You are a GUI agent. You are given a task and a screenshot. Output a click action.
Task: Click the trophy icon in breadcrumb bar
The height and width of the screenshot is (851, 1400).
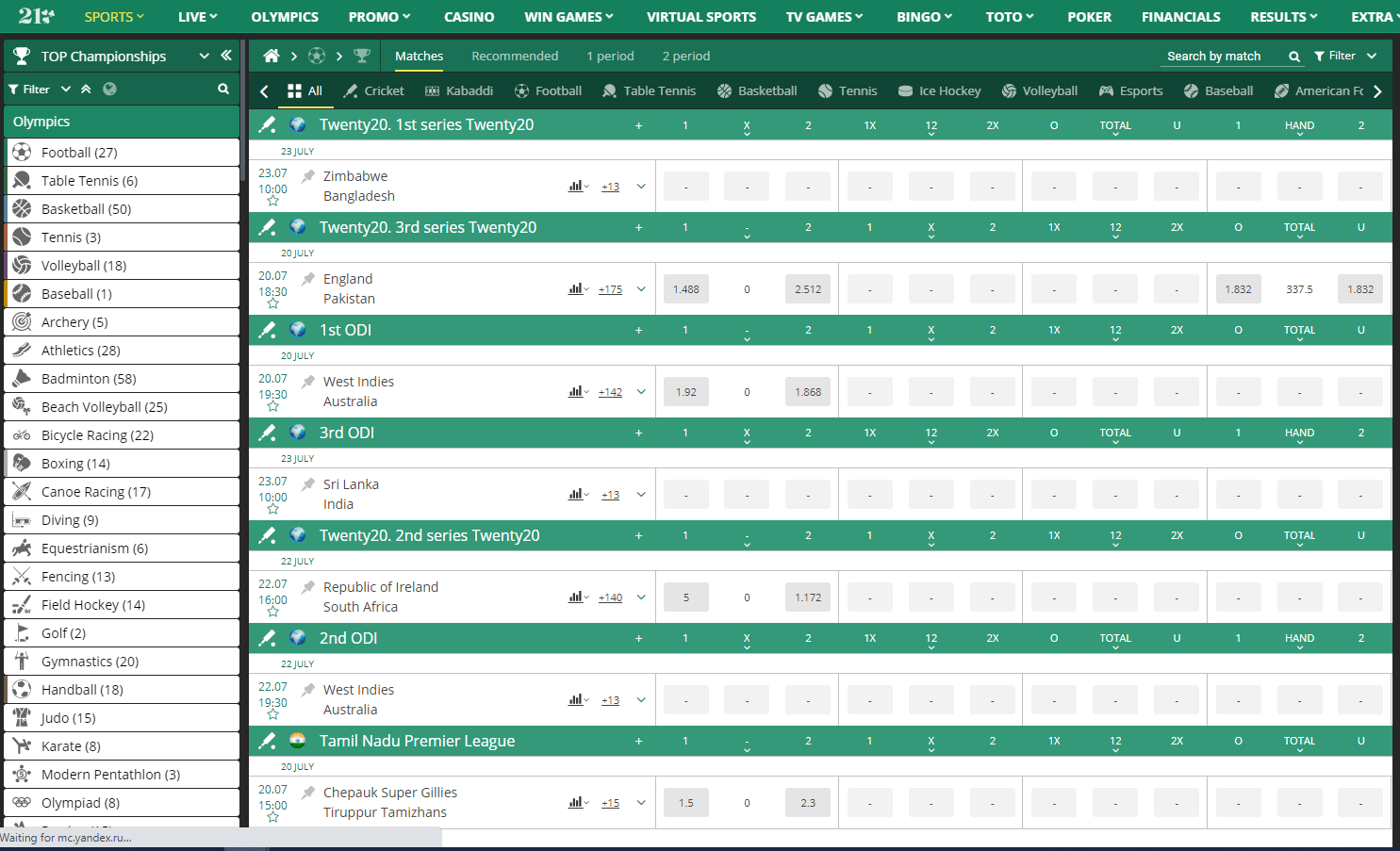tap(361, 56)
